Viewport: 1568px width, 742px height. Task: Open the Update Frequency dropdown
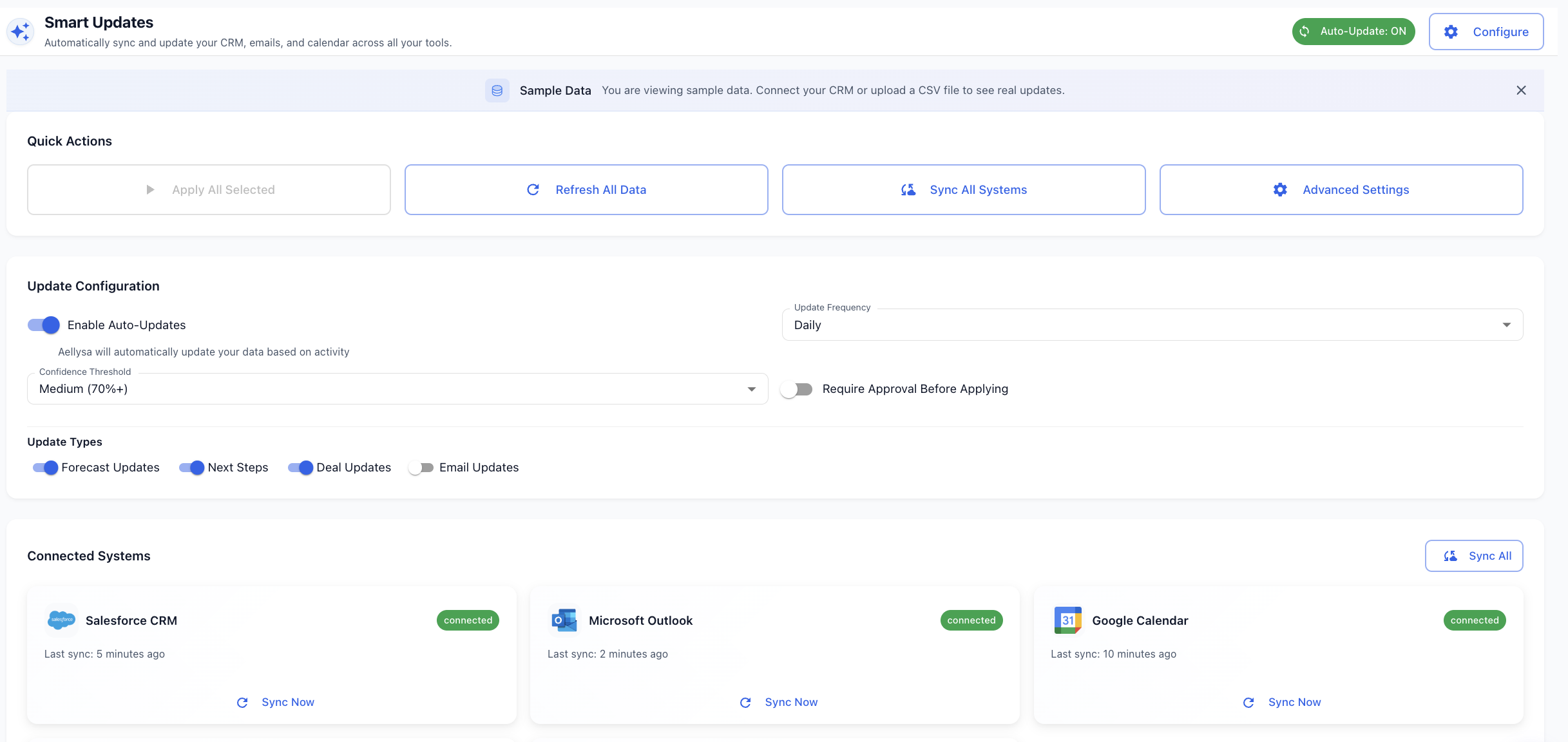pos(1506,325)
